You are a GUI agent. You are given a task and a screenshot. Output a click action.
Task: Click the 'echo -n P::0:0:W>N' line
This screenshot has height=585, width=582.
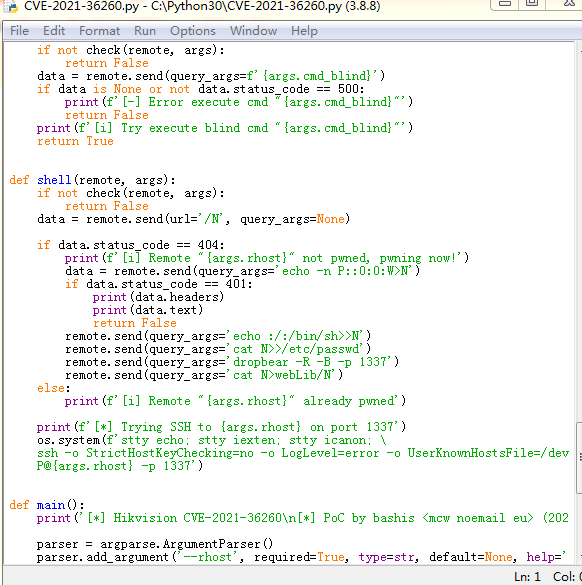242,271
